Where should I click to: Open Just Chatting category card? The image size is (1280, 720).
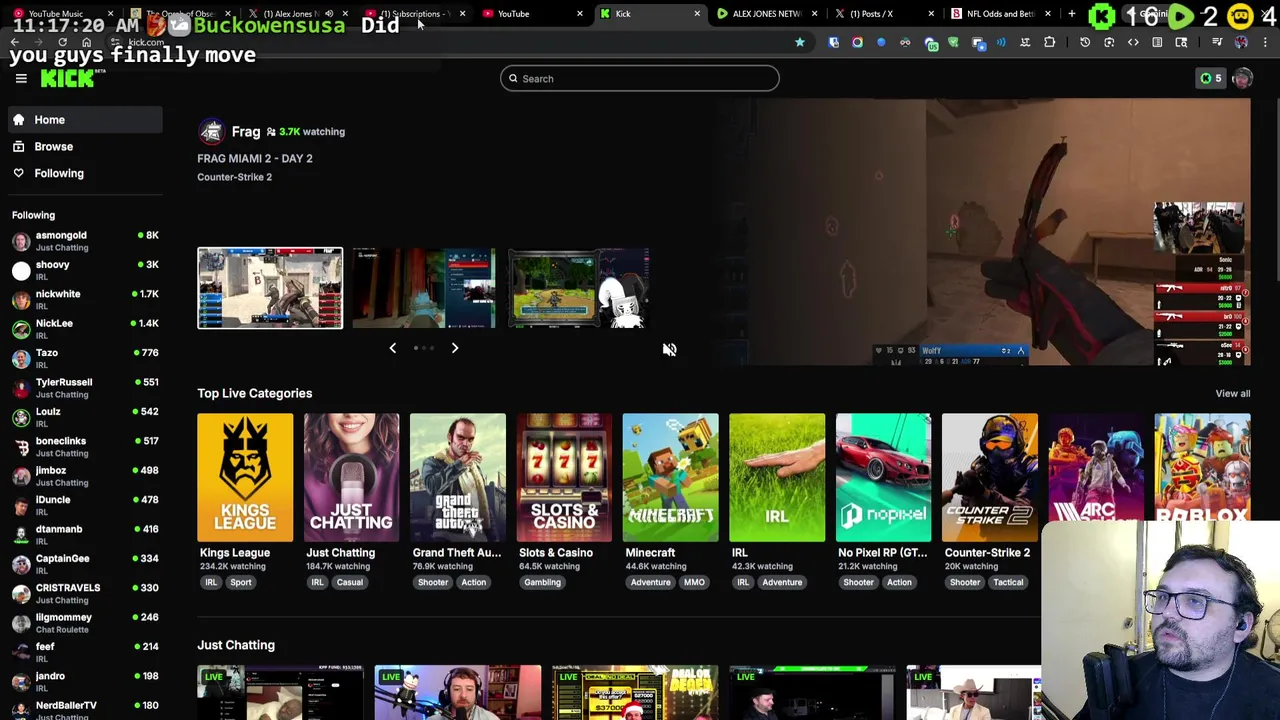click(x=351, y=478)
